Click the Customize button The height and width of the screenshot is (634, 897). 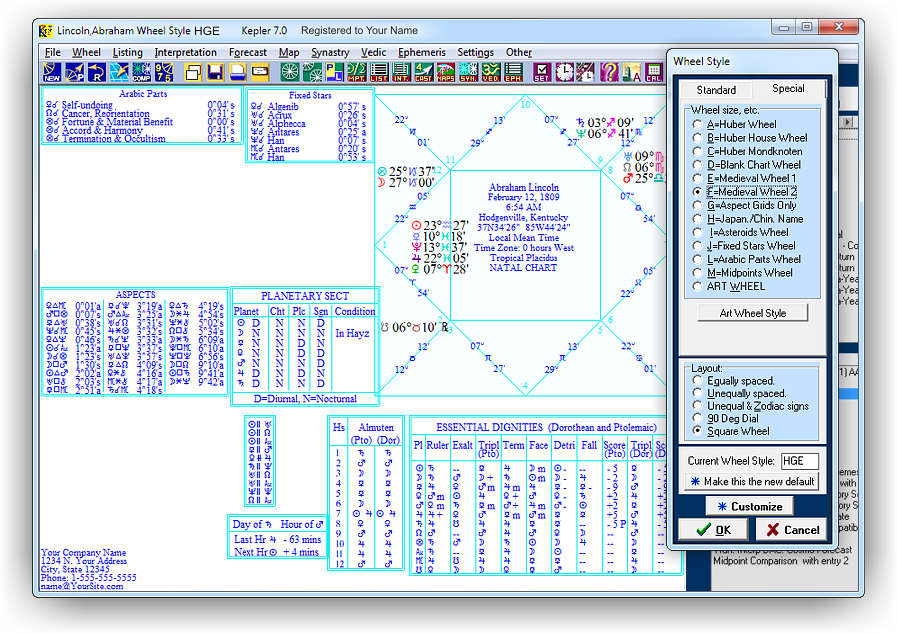[x=749, y=506]
